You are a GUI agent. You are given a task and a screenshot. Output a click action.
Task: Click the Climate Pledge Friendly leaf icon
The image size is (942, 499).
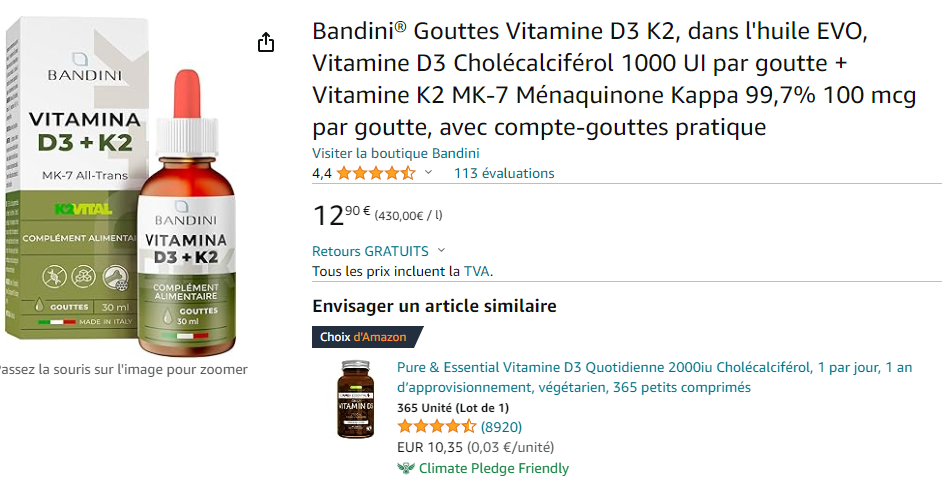click(406, 468)
